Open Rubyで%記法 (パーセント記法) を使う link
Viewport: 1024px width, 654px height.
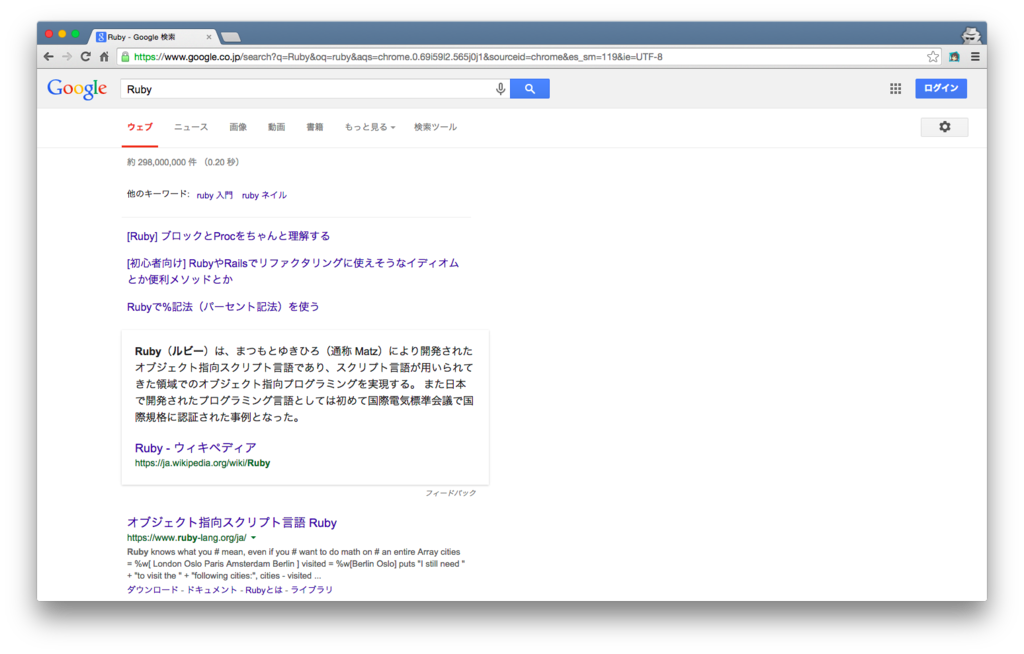click(223, 306)
